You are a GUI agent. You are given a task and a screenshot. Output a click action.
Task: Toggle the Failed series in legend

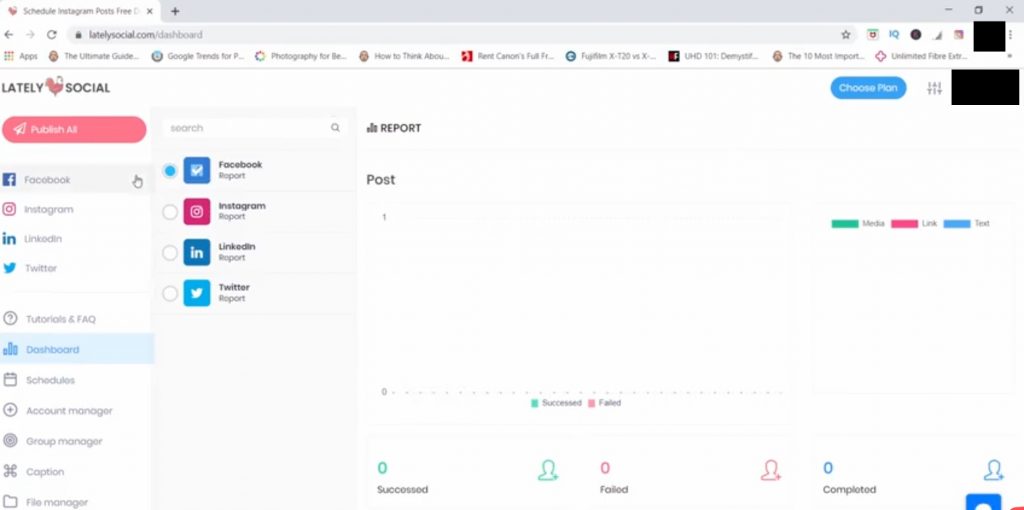click(x=604, y=403)
